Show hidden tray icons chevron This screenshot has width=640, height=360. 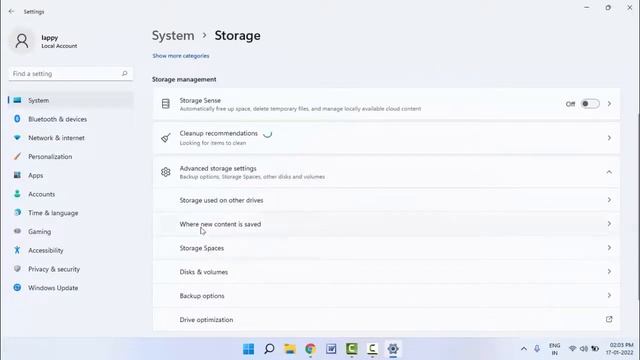point(524,349)
